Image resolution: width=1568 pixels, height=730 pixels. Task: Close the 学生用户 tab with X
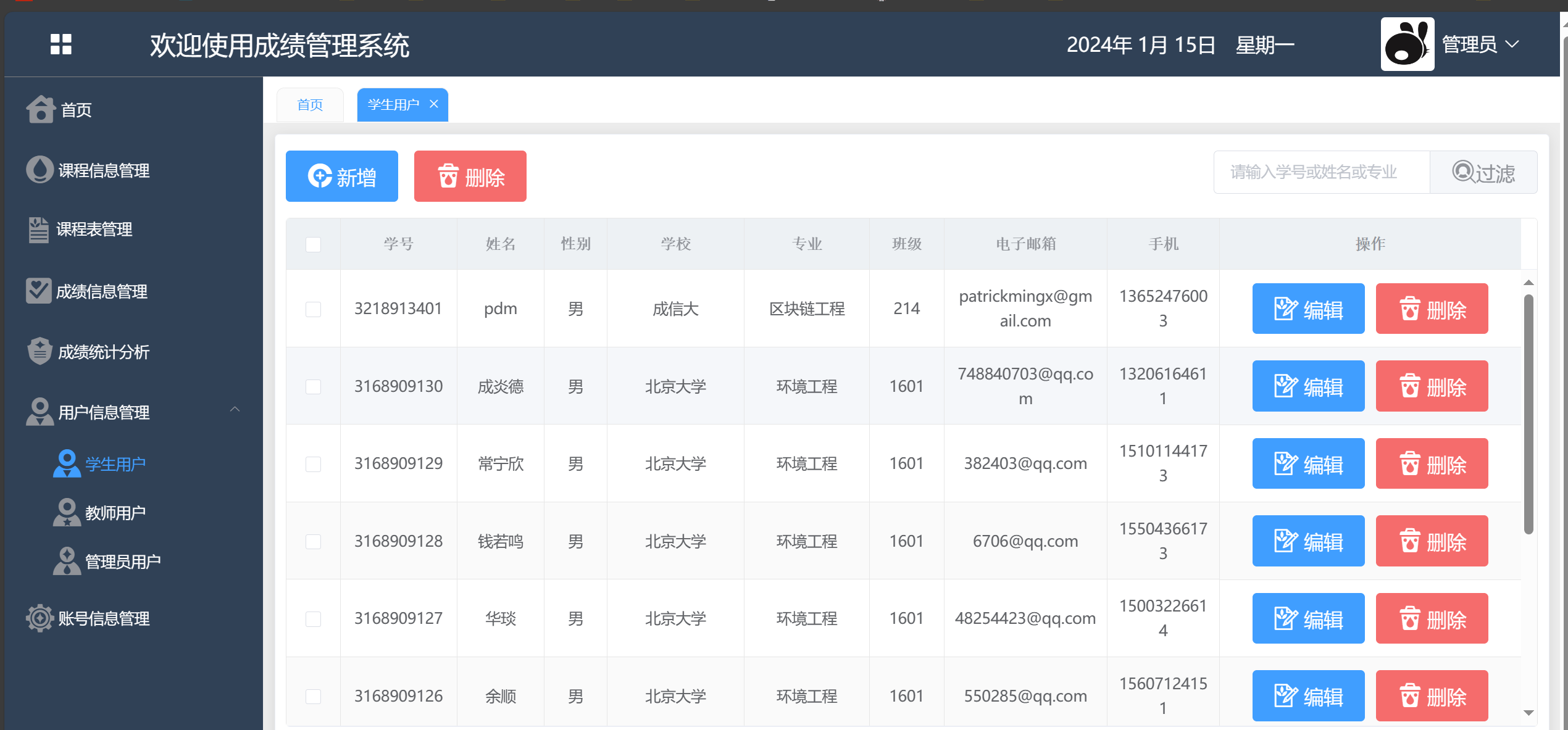tap(434, 104)
